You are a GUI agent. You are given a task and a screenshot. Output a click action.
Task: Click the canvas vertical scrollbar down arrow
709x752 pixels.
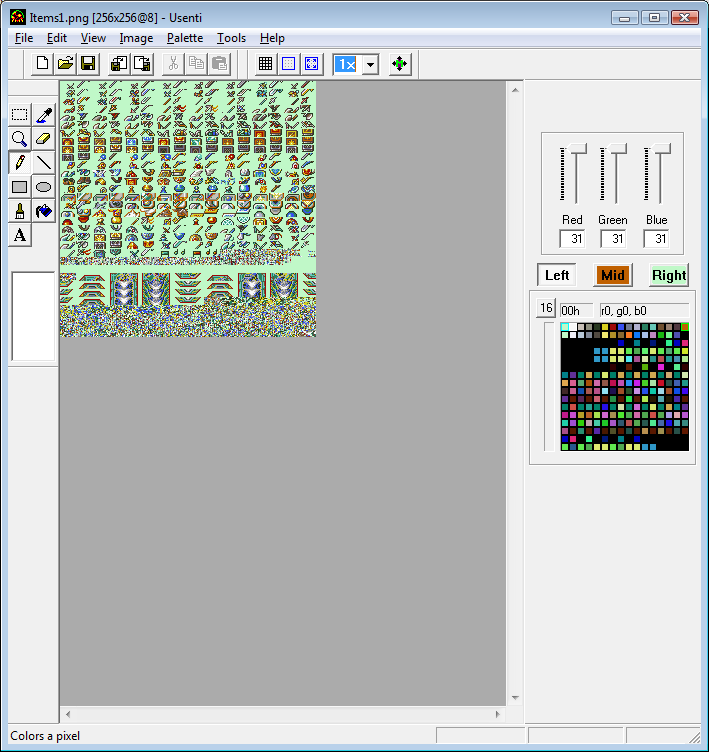coord(515,698)
